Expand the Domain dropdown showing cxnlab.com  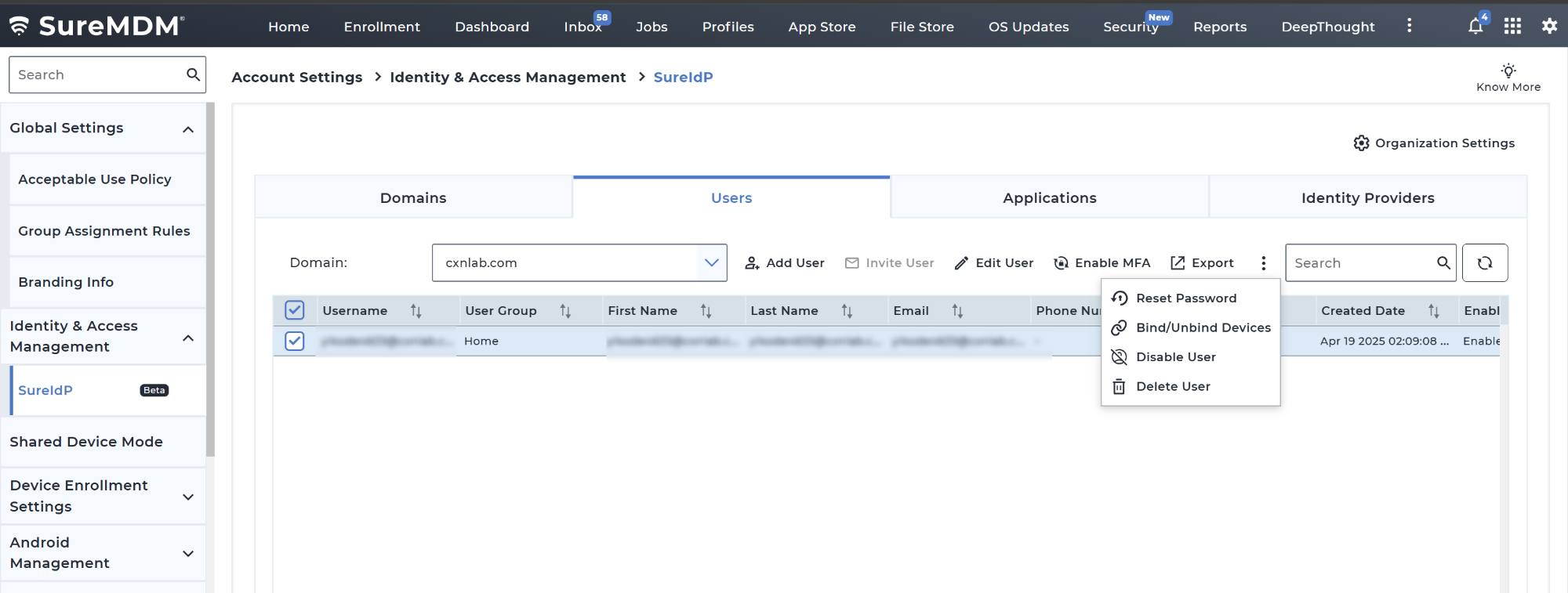tap(711, 263)
